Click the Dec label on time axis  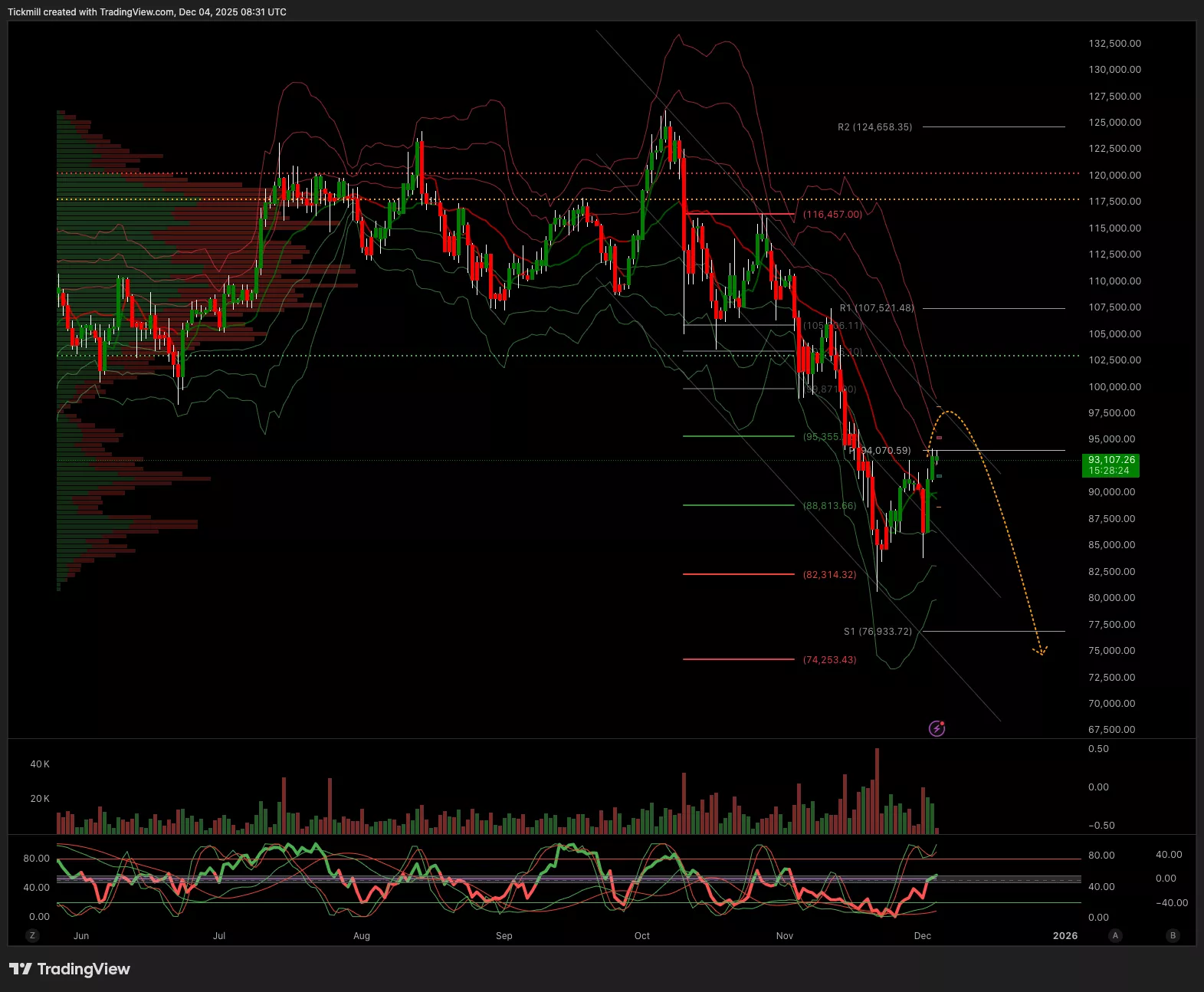coord(923,935)
